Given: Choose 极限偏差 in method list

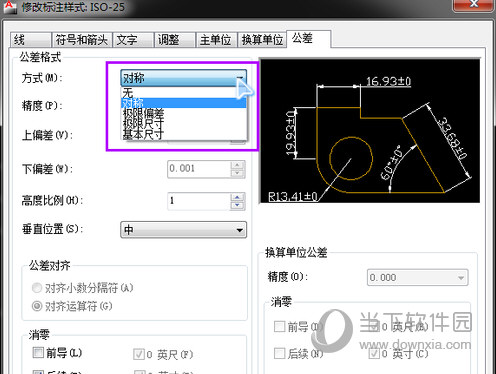Looking at the screenshot, I should point(183,113).
